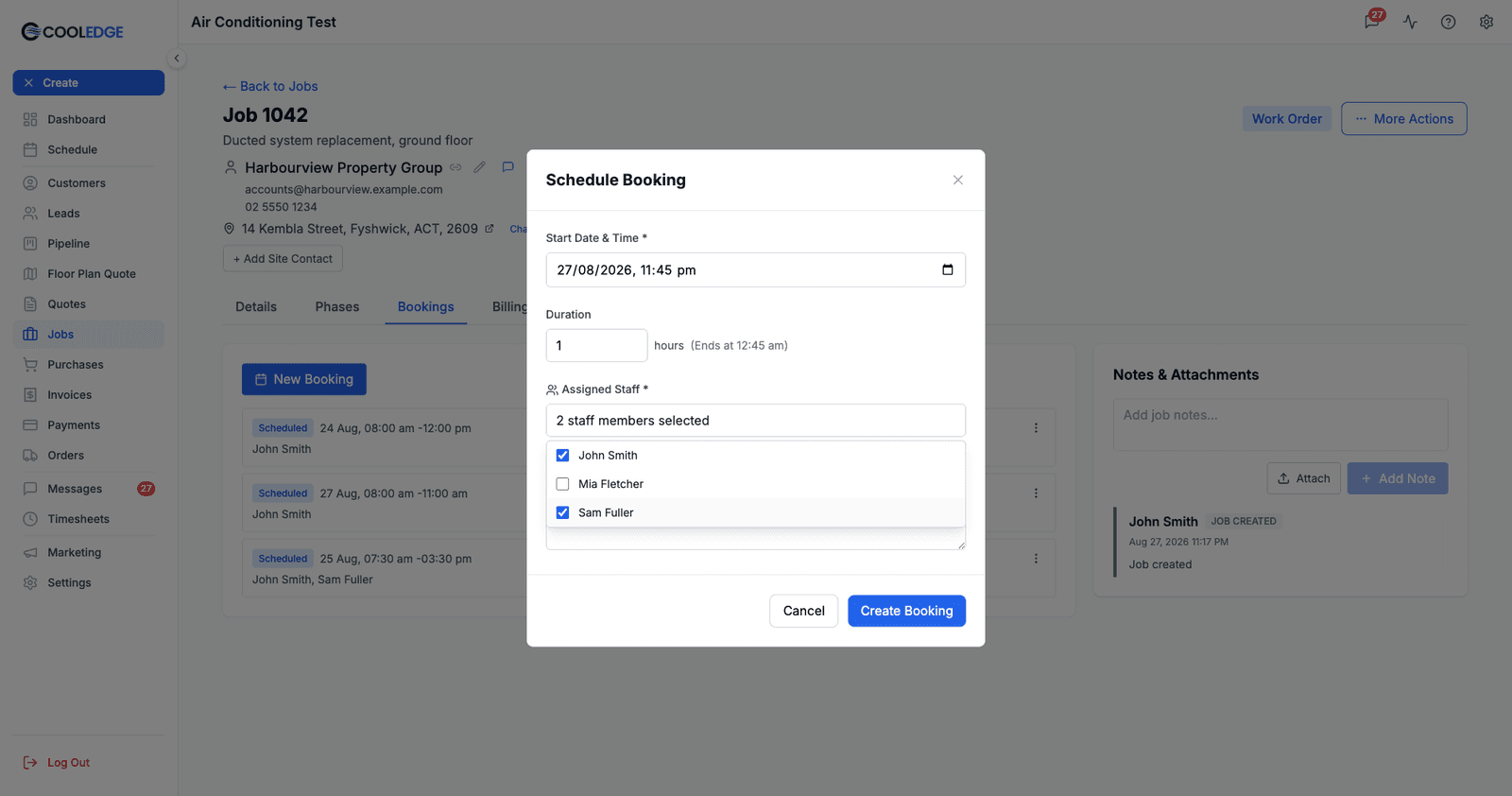1512x796 pixels.
Task: Open options menu for the 25 Aug booking
Action: pos(1036,559)
